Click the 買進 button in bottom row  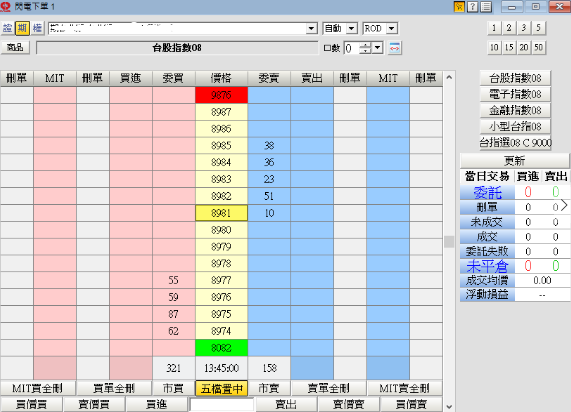pyautogui.click(x=156, y=404)
